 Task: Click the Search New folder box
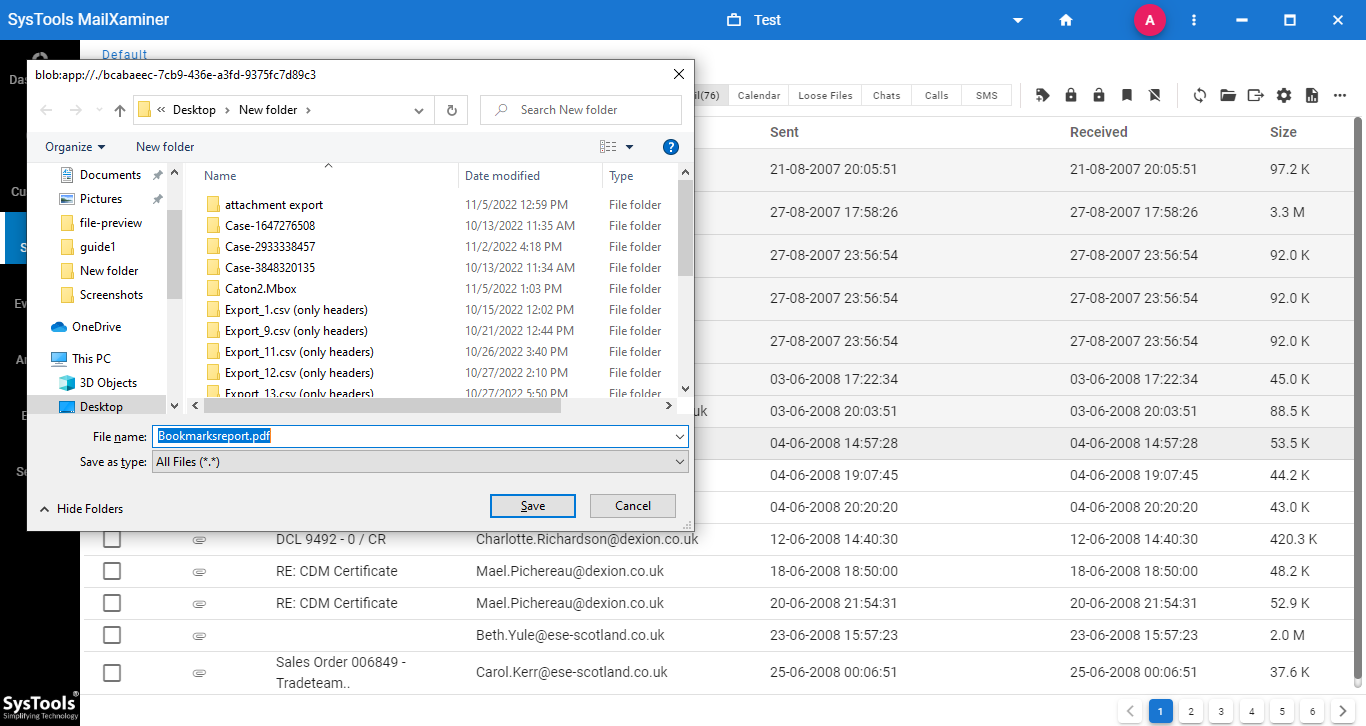pyautogui.click(x=581, y=110)
